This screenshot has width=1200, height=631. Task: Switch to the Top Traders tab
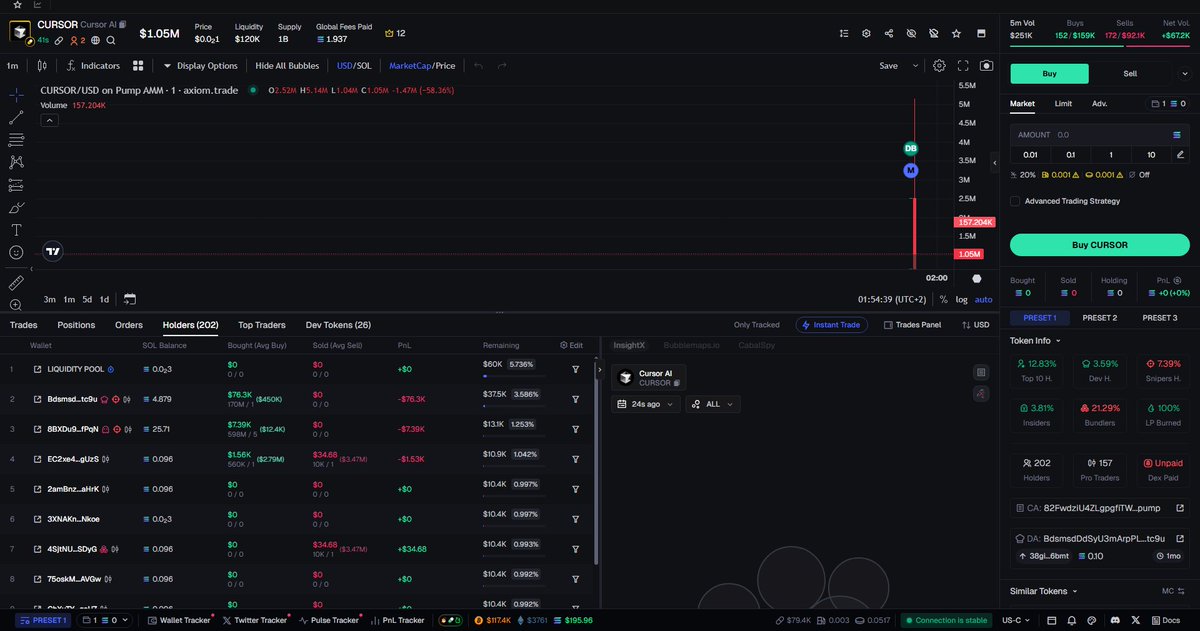(x=262, y=325)
